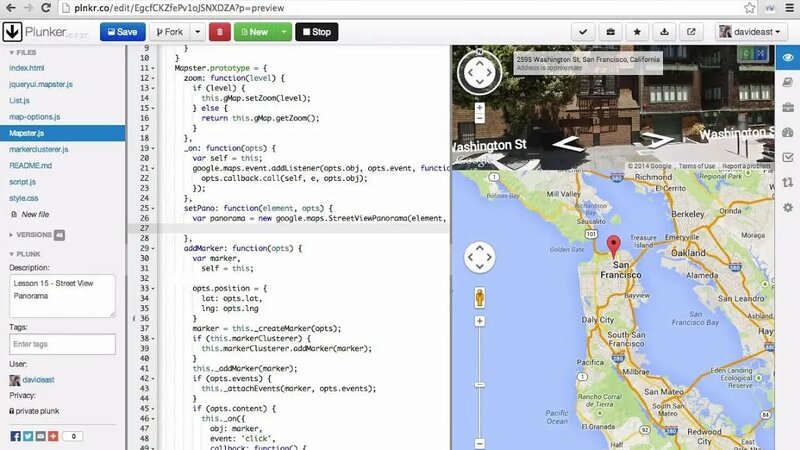Open the book icon in right sidebar
The width and height of the screenshot is (800, 450).
pyautogui.click(x=788, y=82)
